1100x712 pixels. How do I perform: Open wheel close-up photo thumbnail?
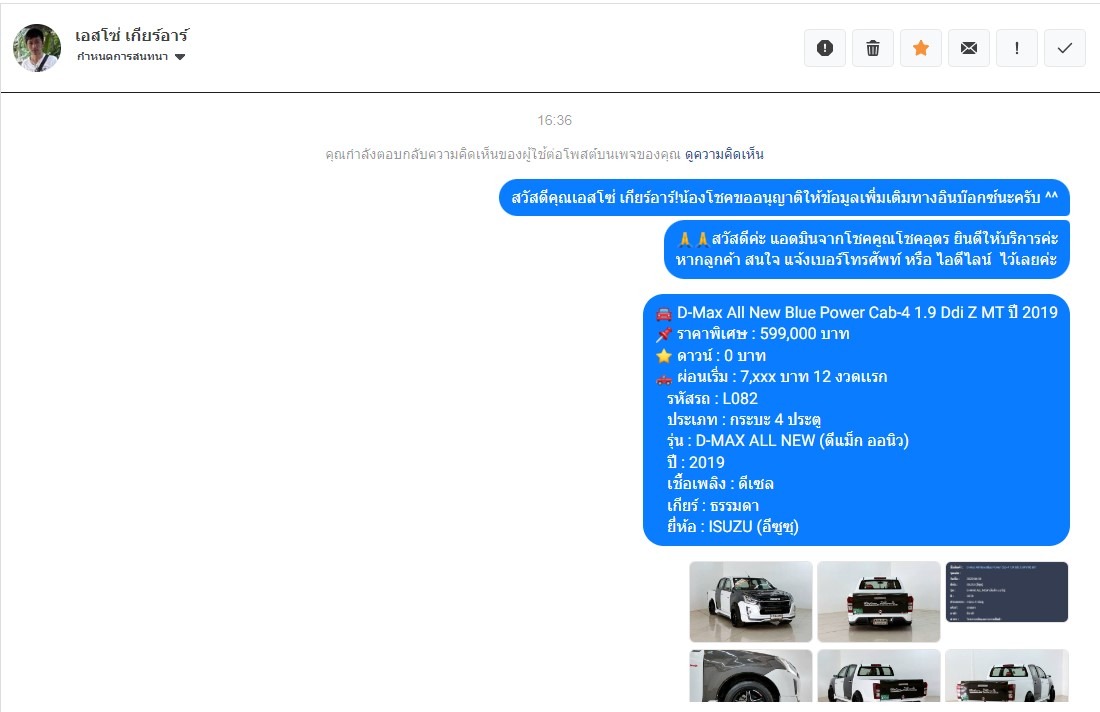click(x=751, y=676)
